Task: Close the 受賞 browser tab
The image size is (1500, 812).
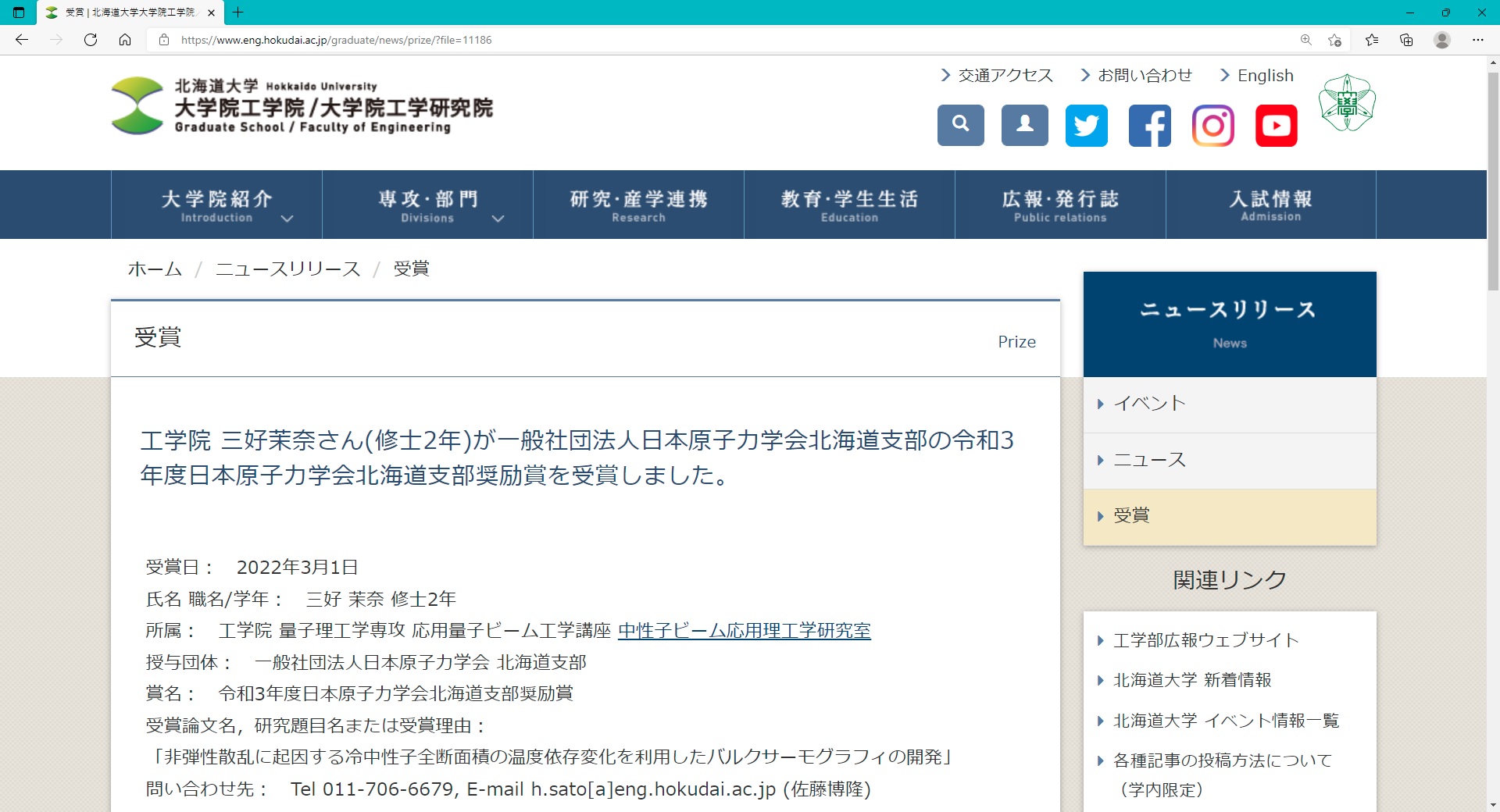Action: point(211,12)
